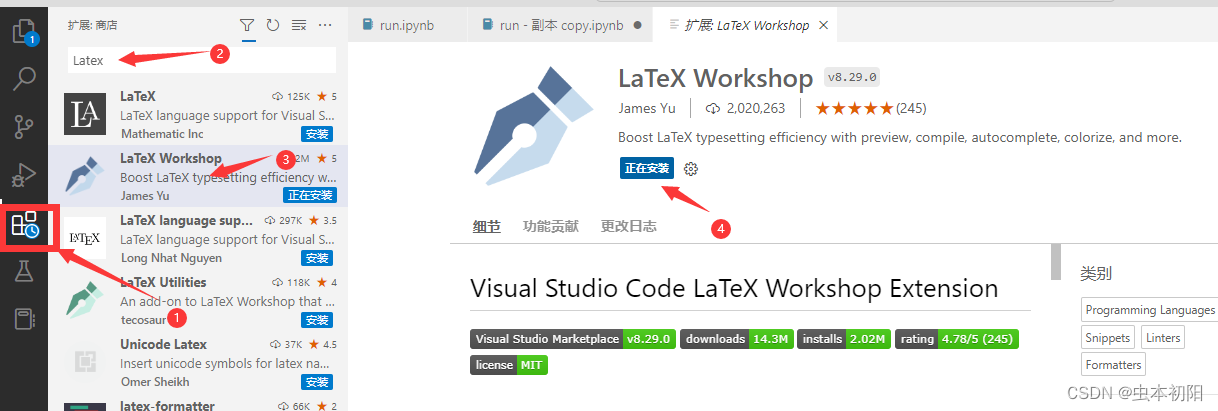
Task: Switch to the 细节 details tab
Action: tap(487, 226)
